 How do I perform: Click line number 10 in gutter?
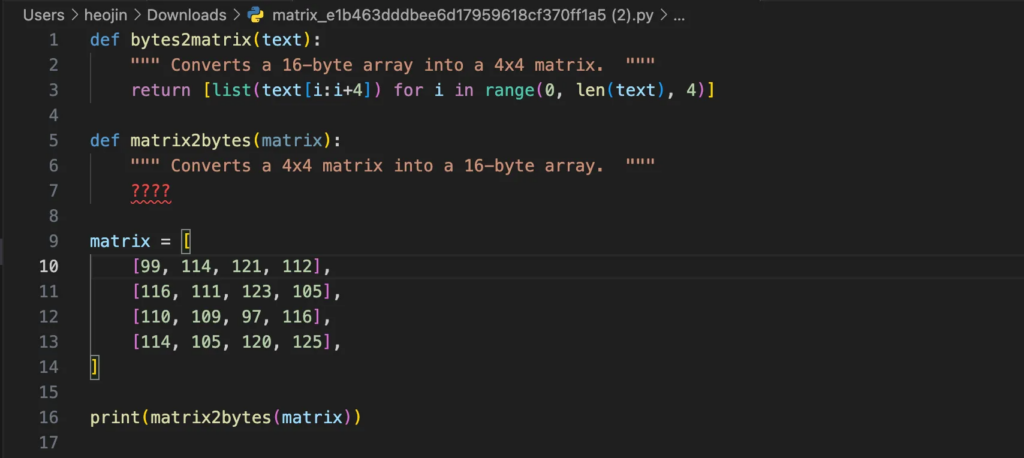pos(49,266)
